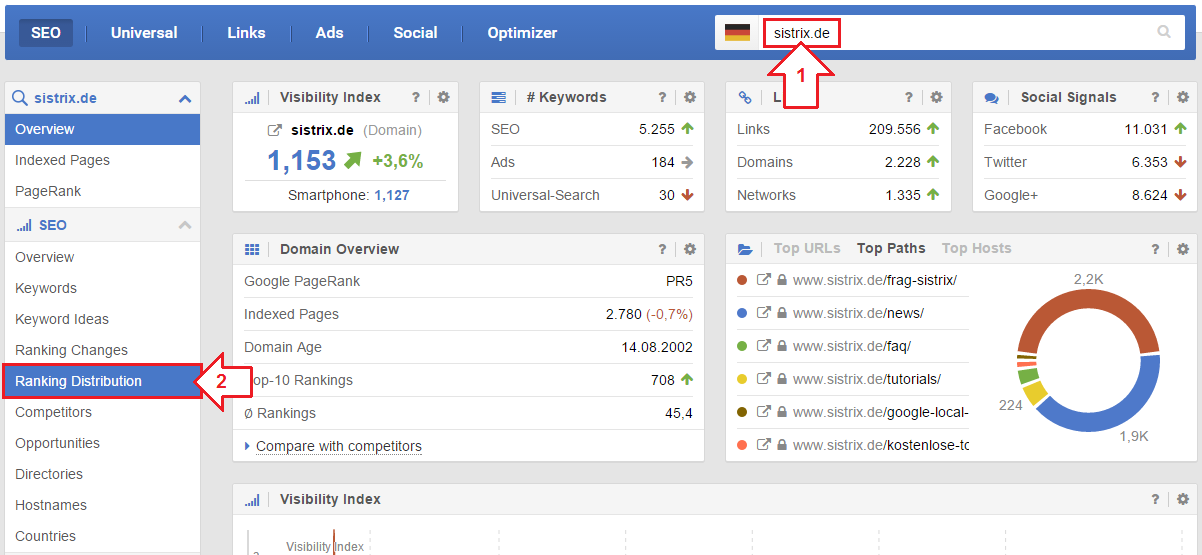Open Social Signals settings gear

coord(1182,97)
